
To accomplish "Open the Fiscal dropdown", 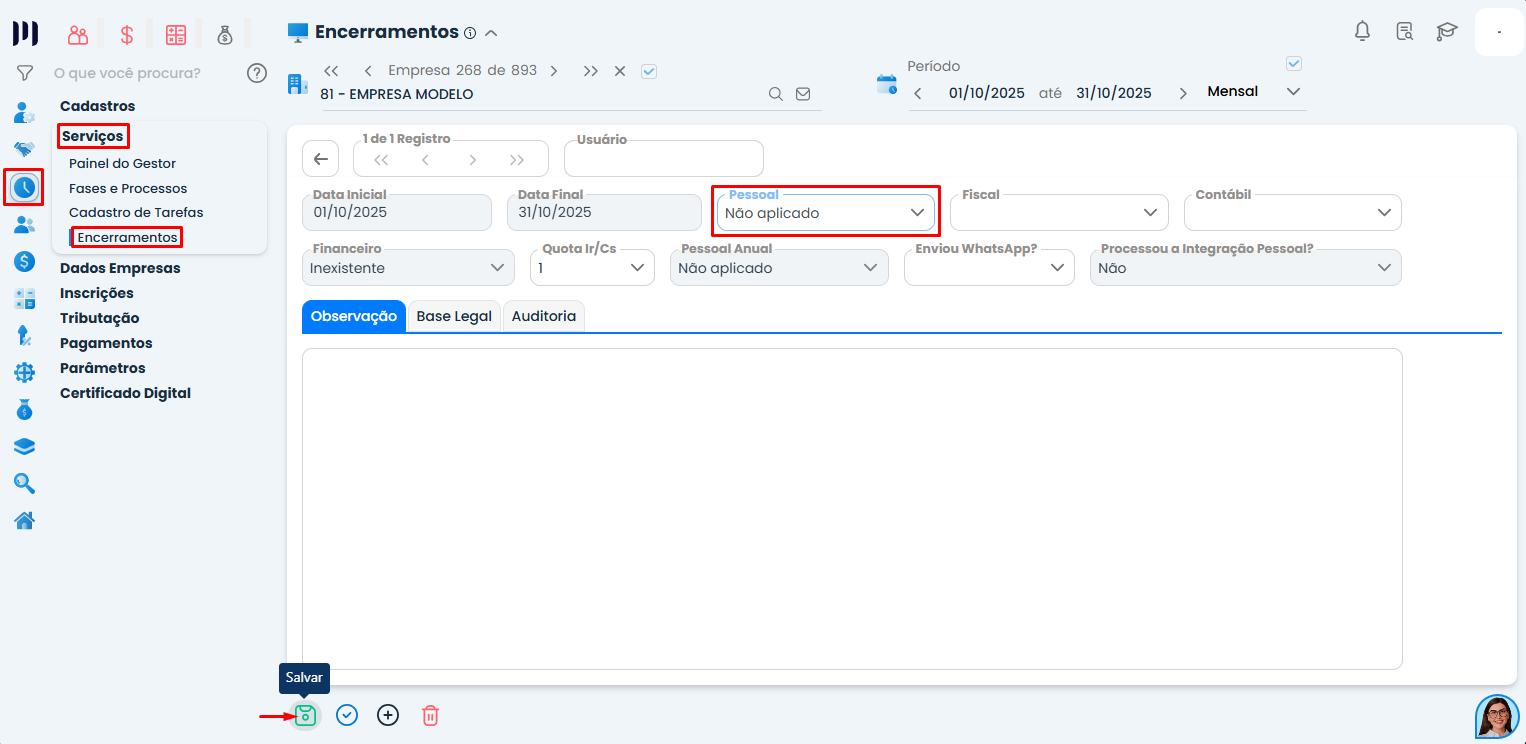I will click(x=1059, y=213).
